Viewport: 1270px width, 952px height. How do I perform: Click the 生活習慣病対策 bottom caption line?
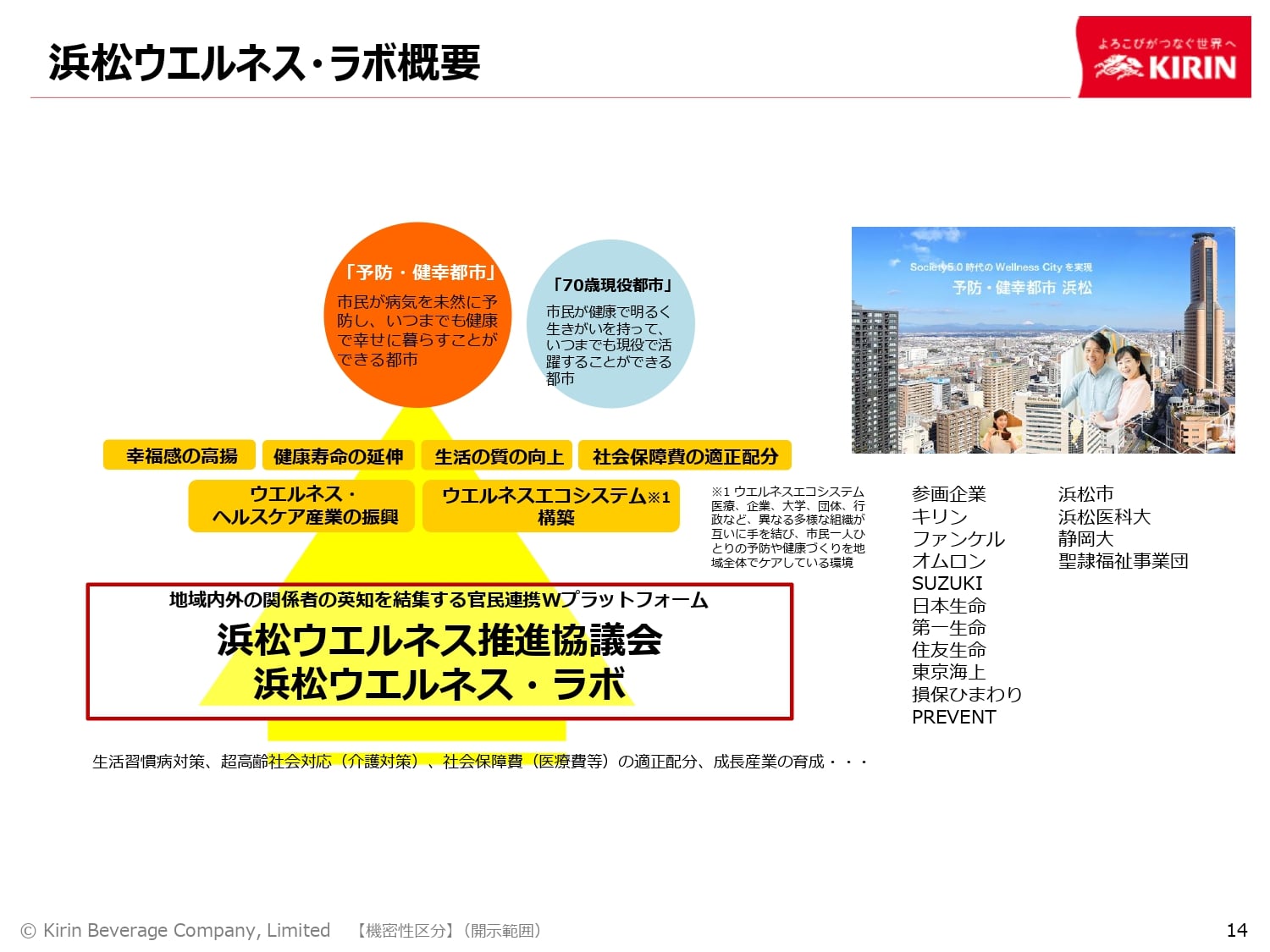tap(480, 762)
